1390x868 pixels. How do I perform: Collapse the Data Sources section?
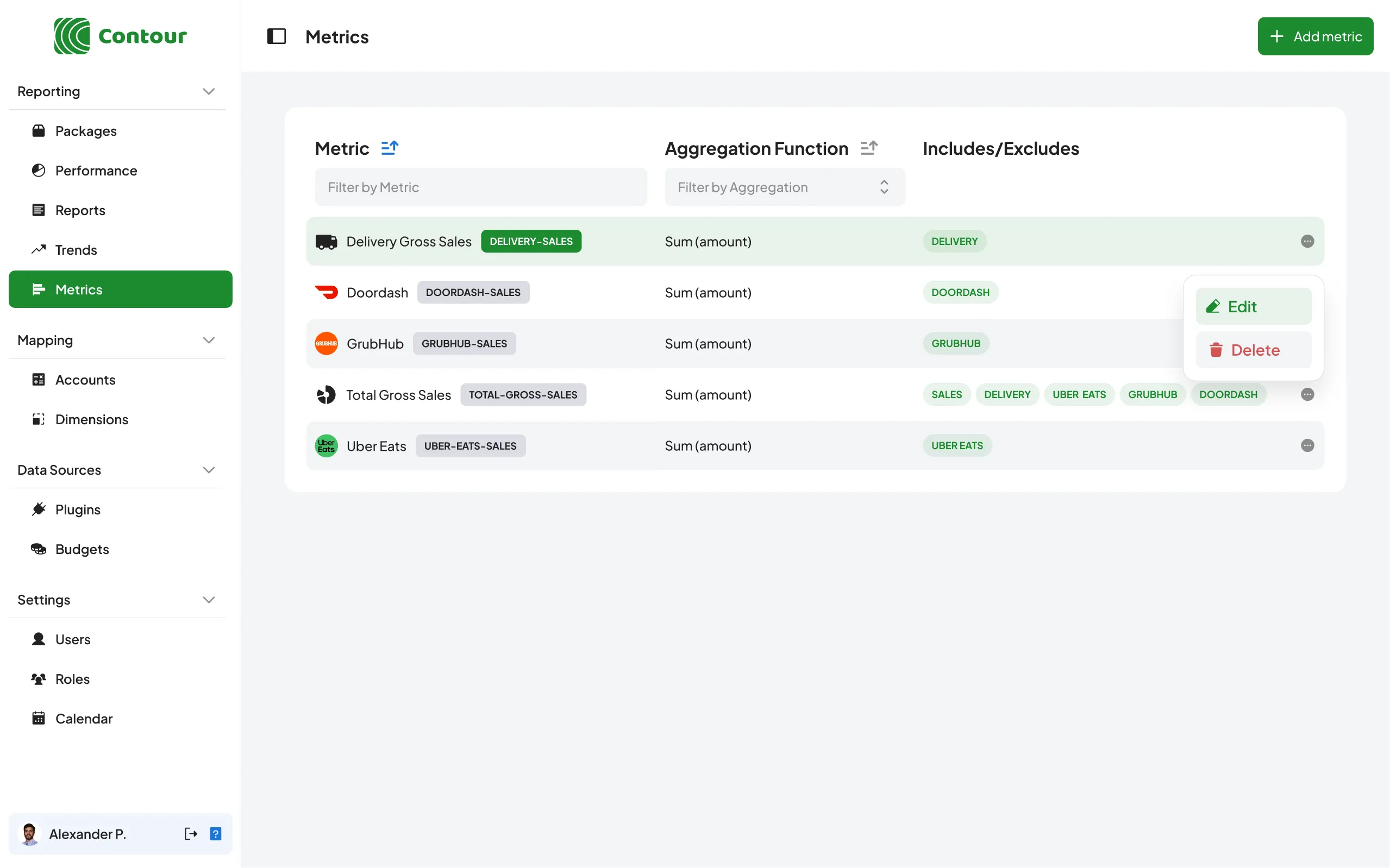(209, 470)
